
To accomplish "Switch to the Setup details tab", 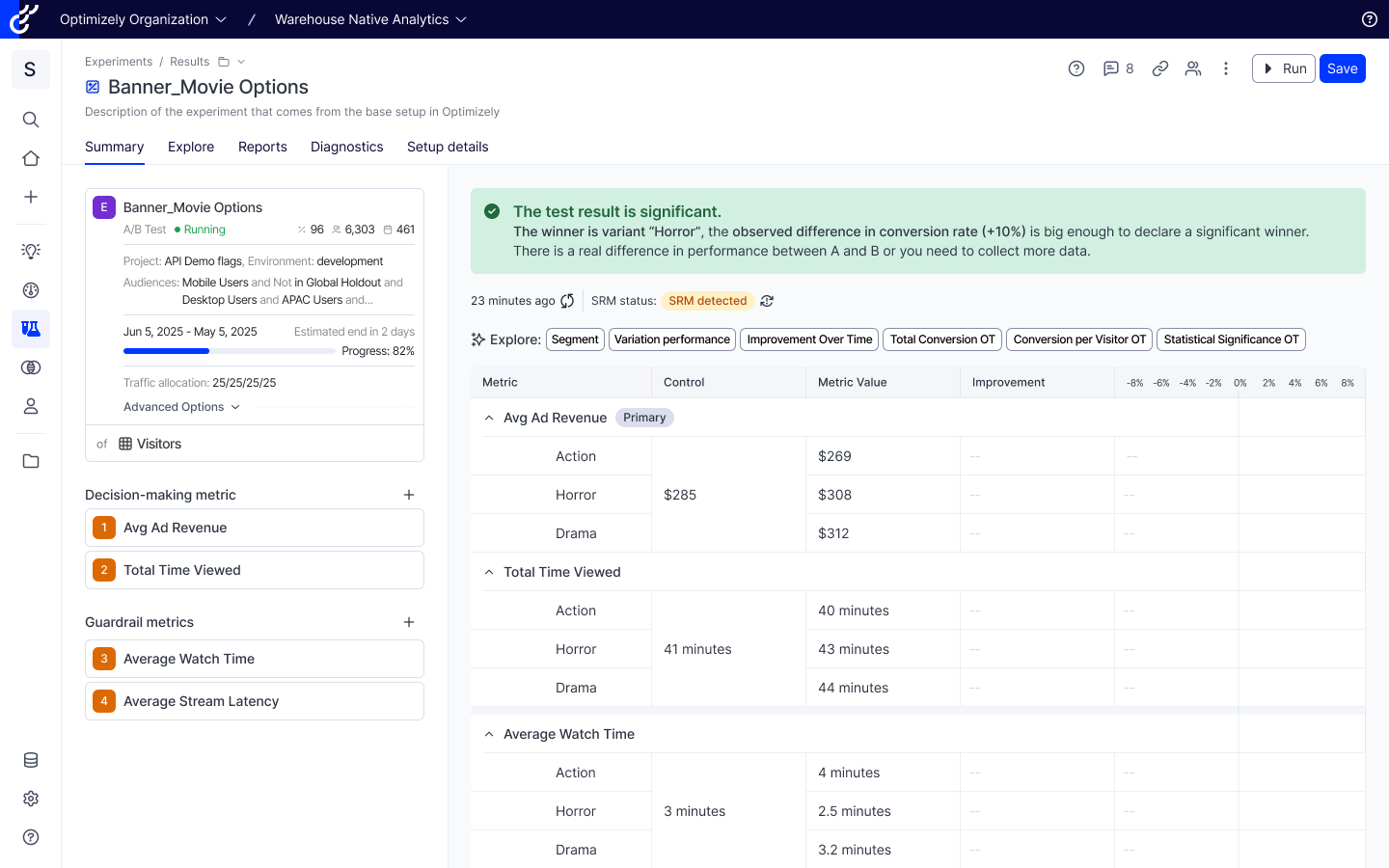I will pos(448,147).
